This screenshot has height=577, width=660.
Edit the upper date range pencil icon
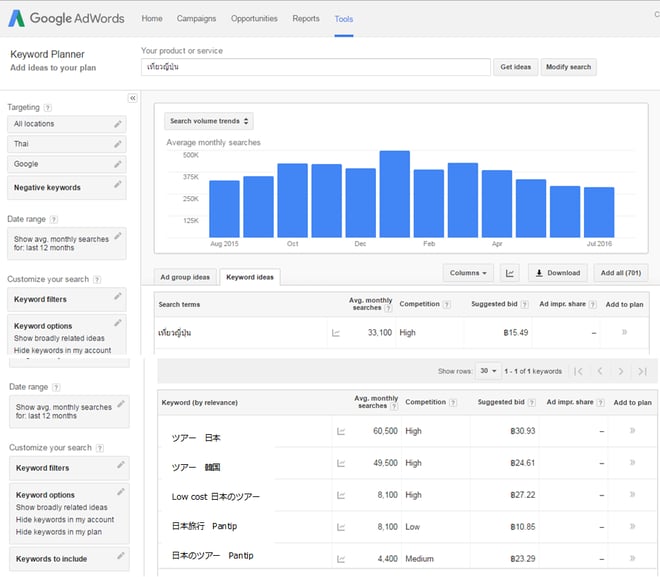(118, 236)
